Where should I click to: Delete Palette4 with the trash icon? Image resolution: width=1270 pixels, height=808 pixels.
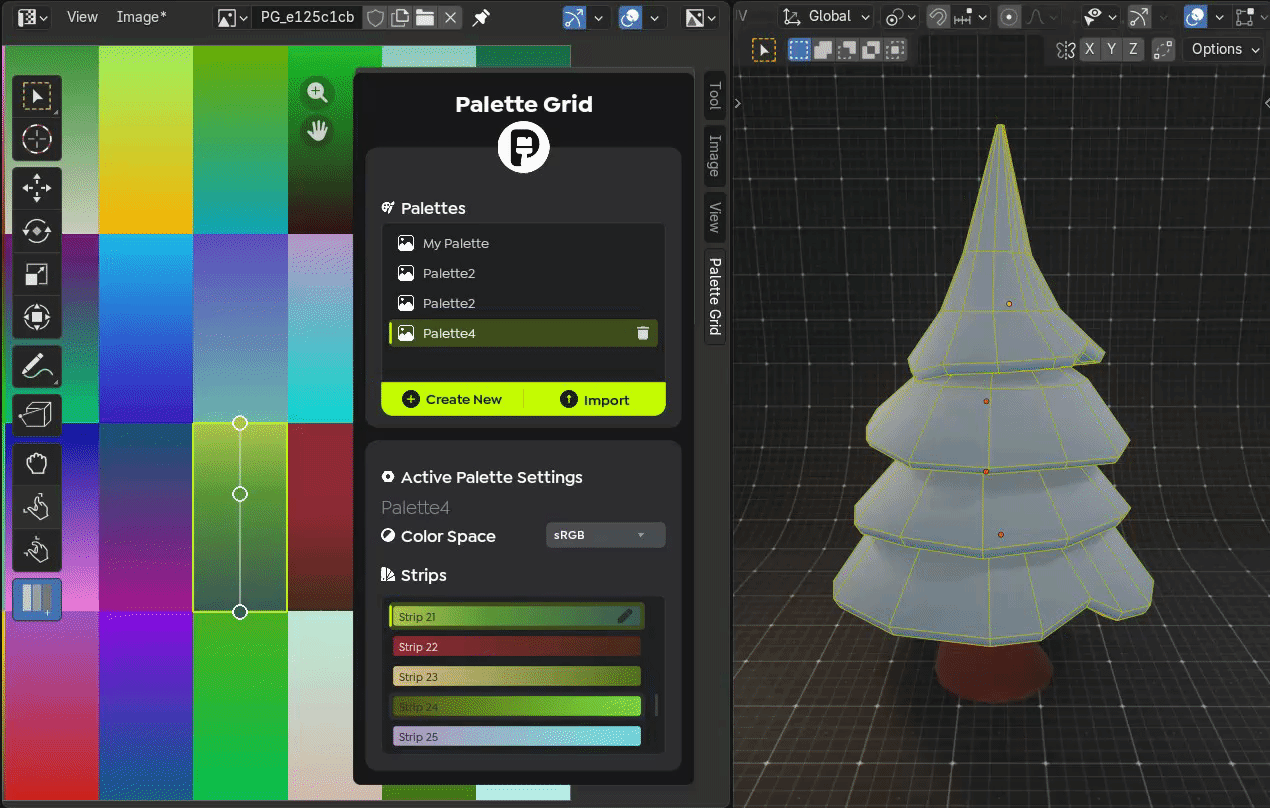642,333
